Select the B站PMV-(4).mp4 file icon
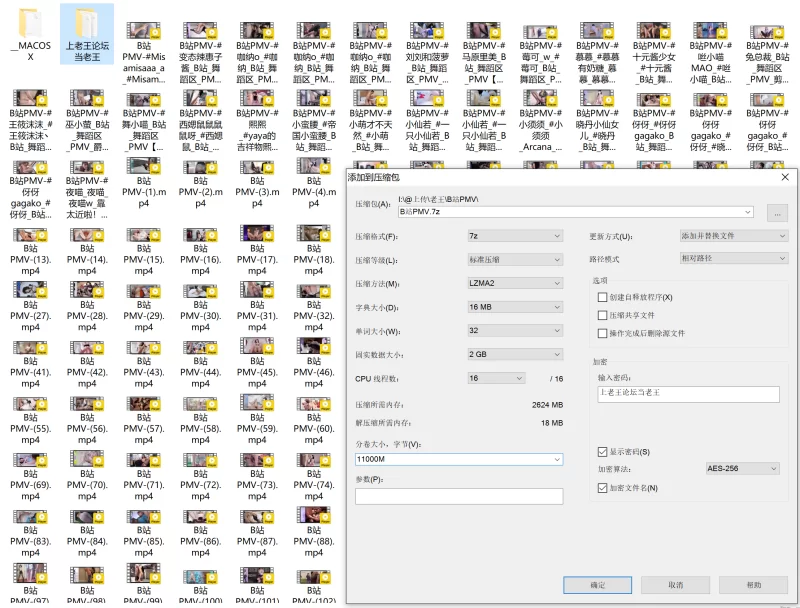The image size is (800, 608). [313, 166]
